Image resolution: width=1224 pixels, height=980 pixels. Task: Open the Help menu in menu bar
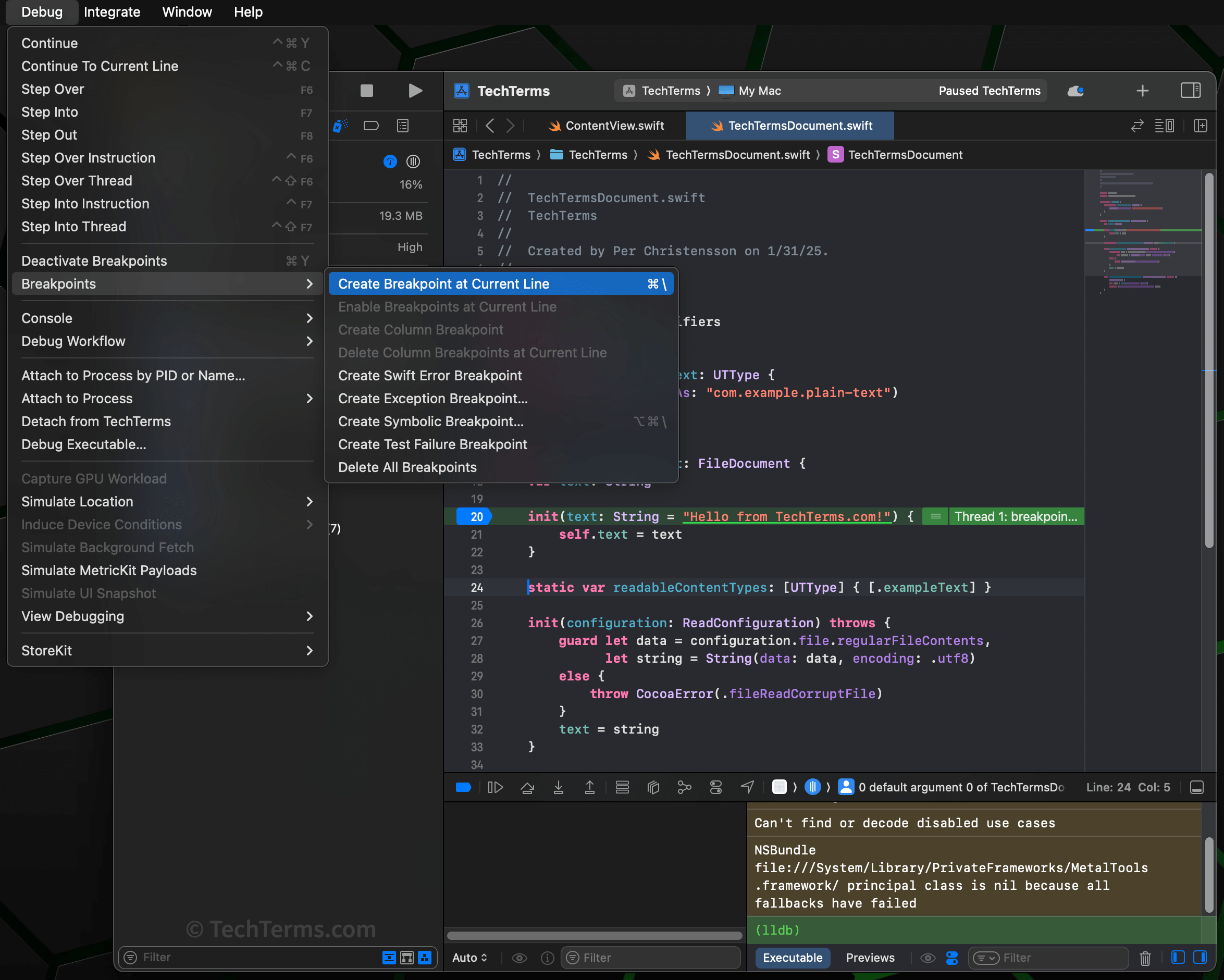tap(248, 12)
